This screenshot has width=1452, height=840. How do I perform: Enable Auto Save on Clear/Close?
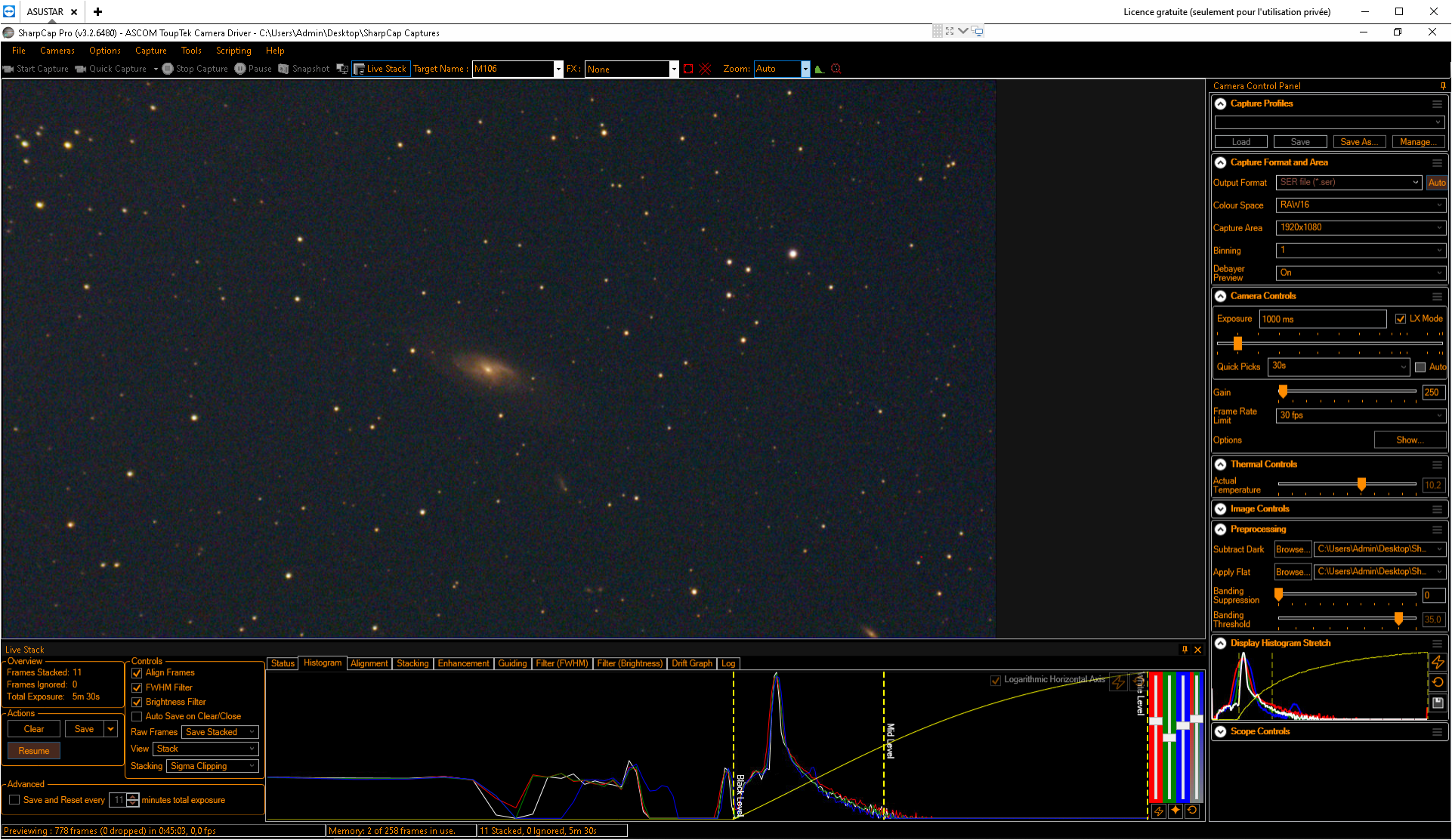point(137,717)
